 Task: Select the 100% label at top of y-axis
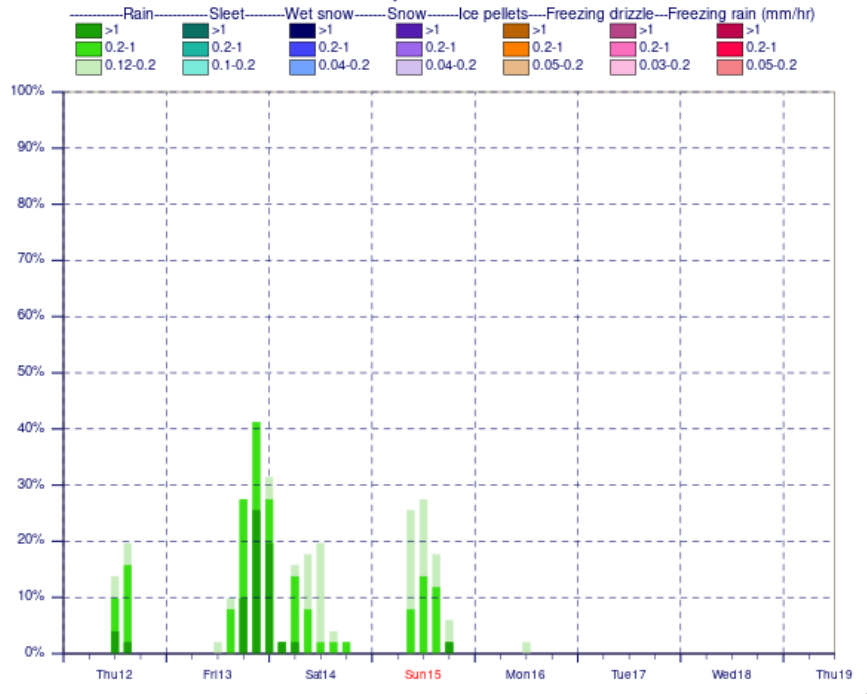click(x=28, y=91)
